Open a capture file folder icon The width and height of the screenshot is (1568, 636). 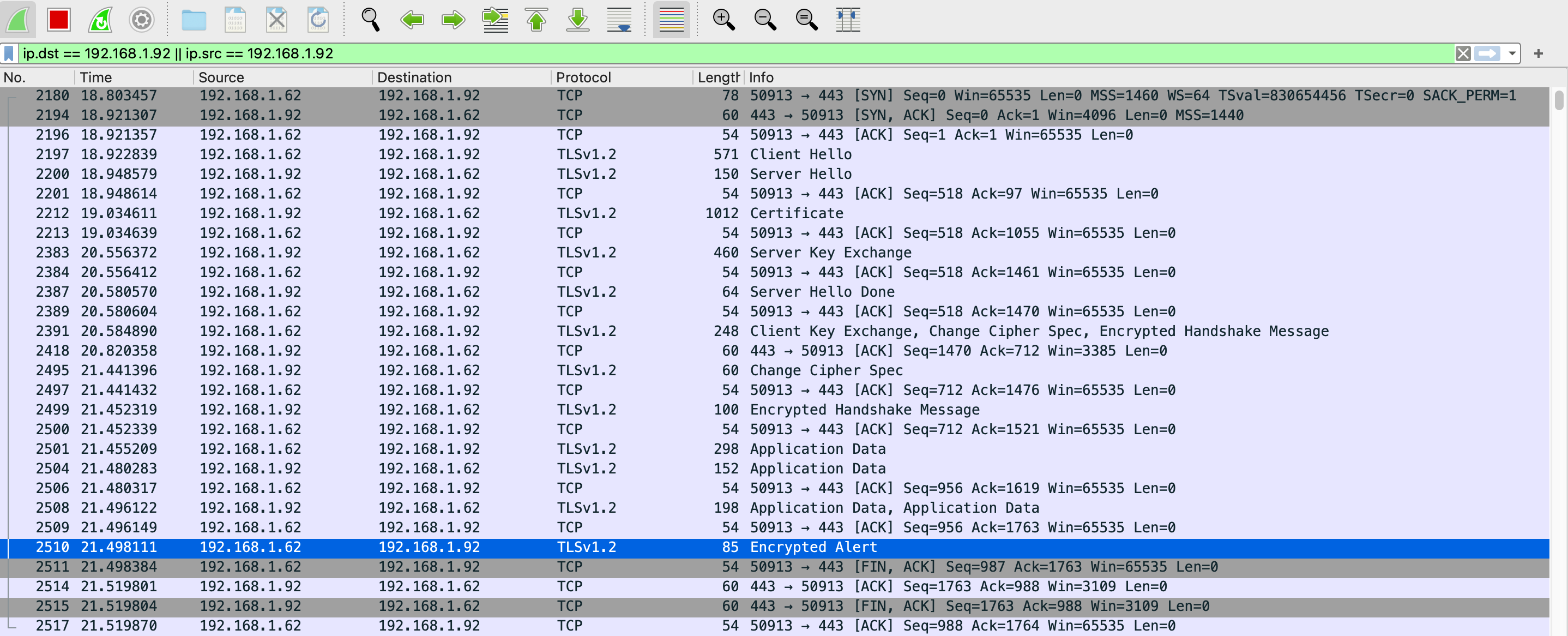[x=194, y=20]
